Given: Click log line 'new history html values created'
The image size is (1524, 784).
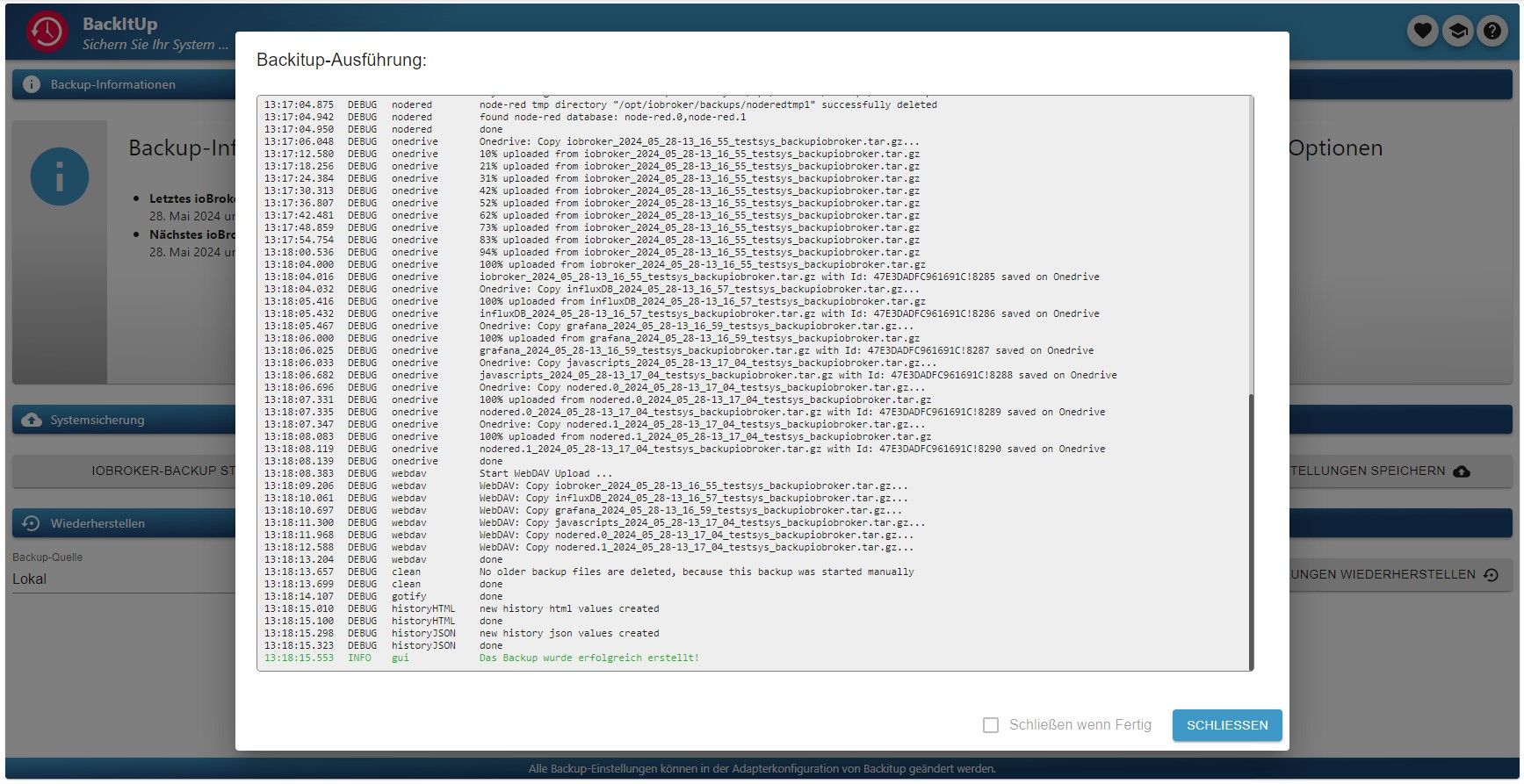Looking at the screenshot, I should [568, 608].
